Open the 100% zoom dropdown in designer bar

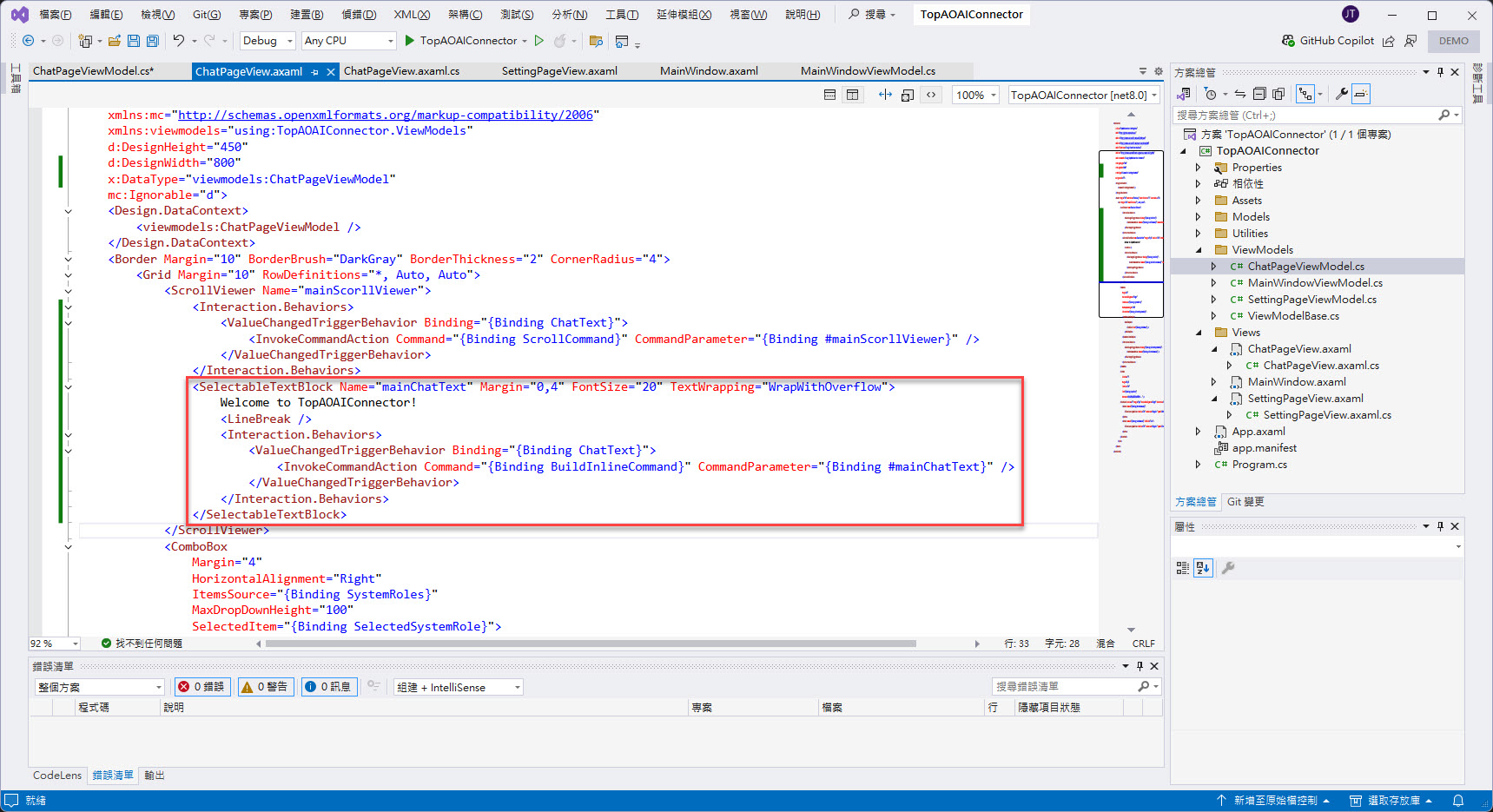pos(976,95)
